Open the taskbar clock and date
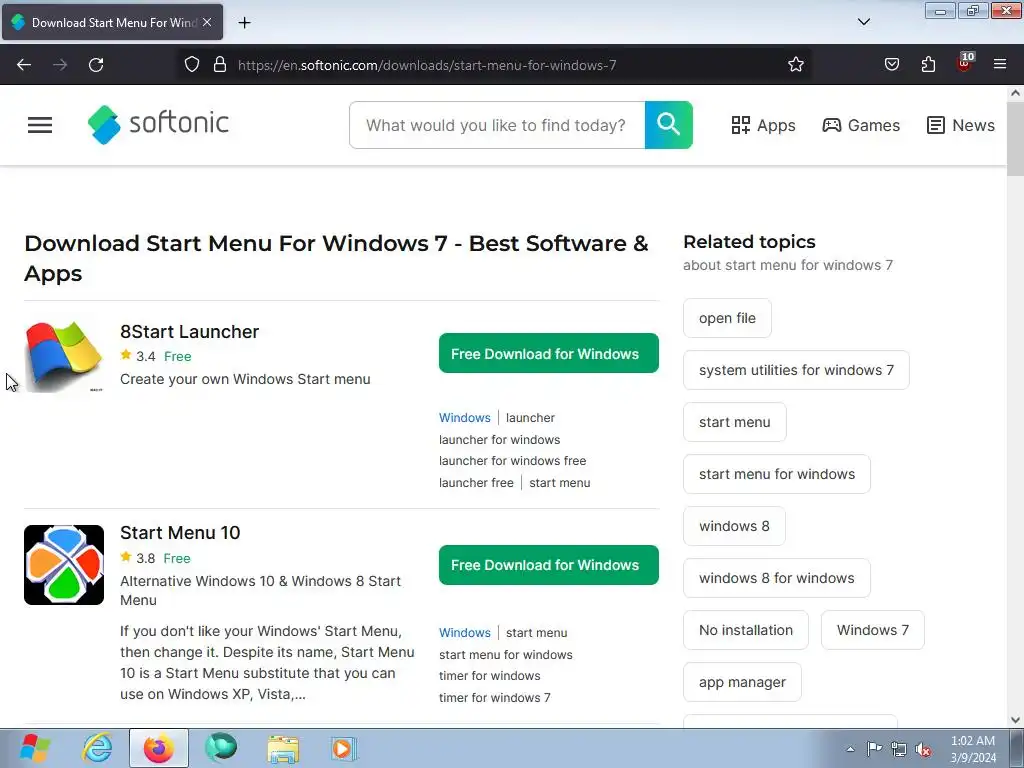 pyautogui.click(x=973, y=749)
